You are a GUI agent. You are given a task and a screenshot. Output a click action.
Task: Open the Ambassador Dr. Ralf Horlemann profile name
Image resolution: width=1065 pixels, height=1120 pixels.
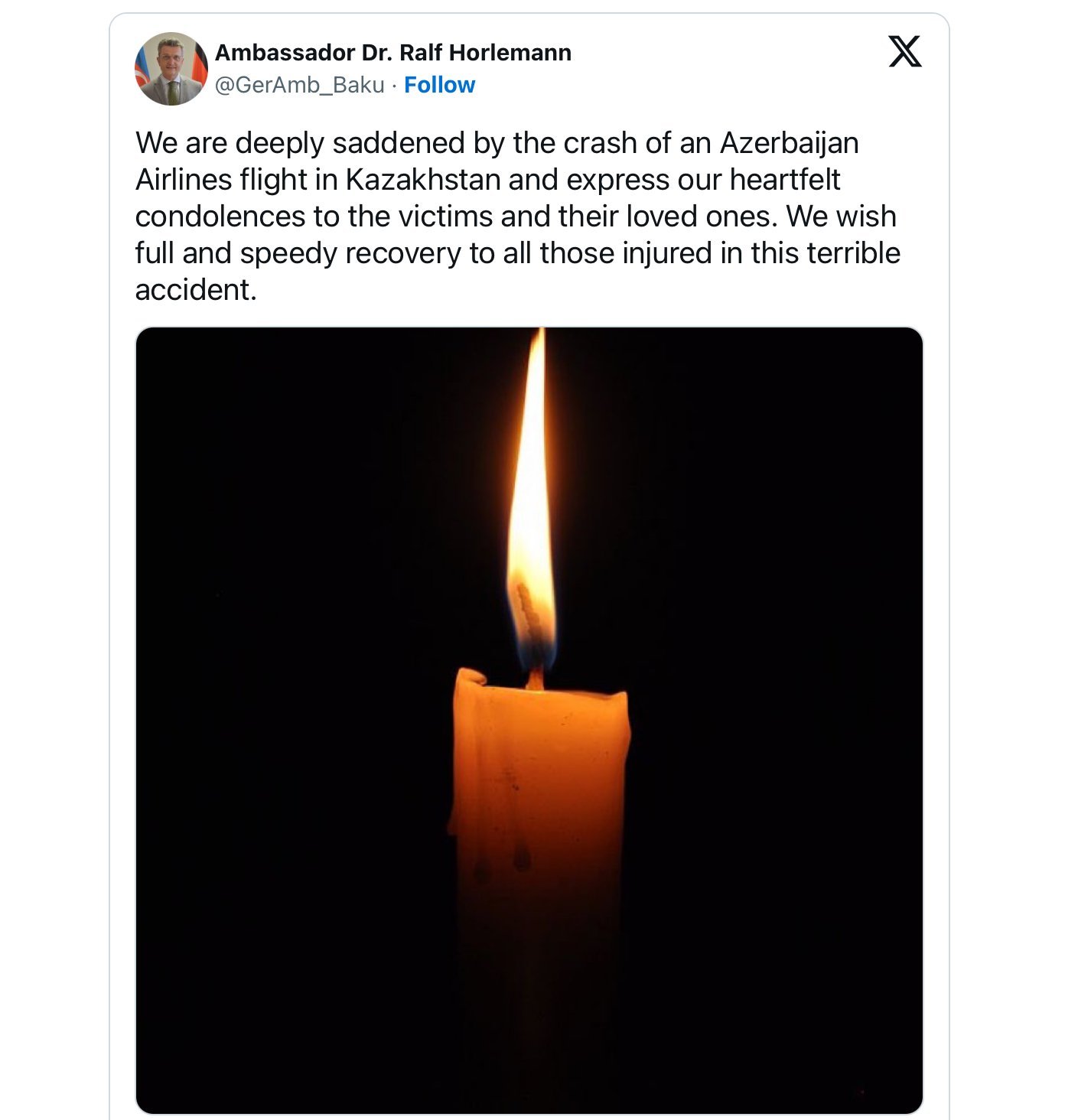pos(393,53)
